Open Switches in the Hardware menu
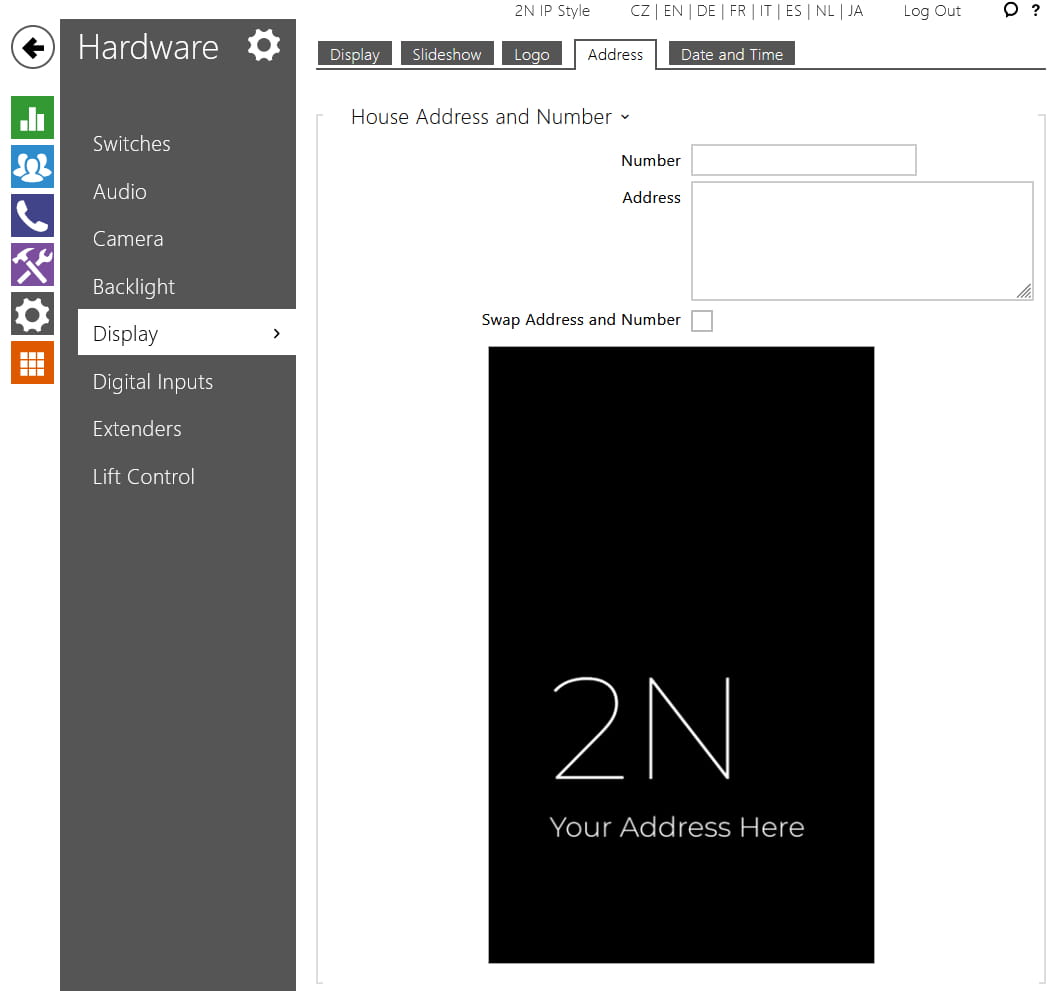1055x991 pixels. point(132,144)
